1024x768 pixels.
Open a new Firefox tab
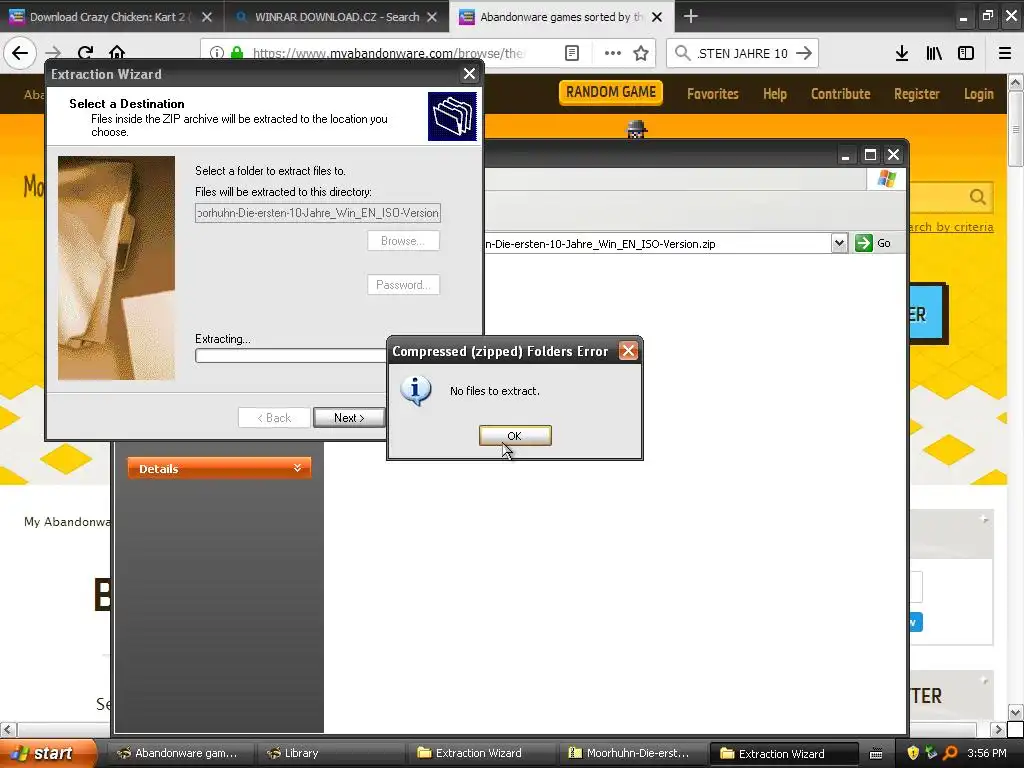(x=690, y=16)
